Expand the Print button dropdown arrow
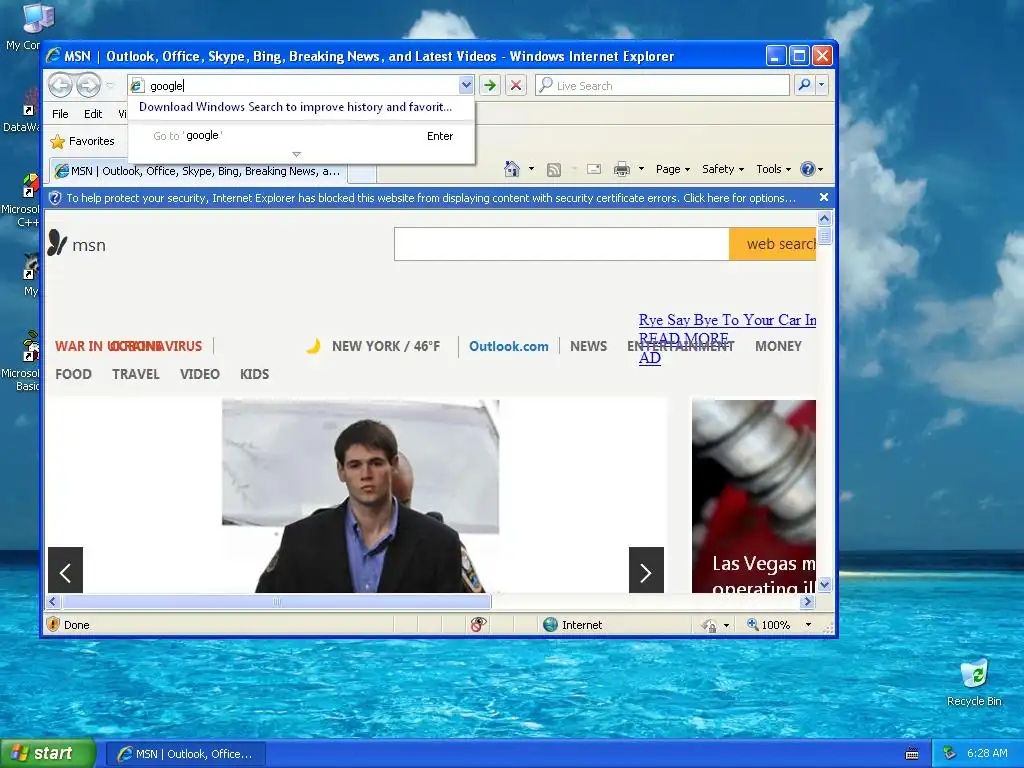The height and width of the screenshot is (768, 1024). pos(641,169)
